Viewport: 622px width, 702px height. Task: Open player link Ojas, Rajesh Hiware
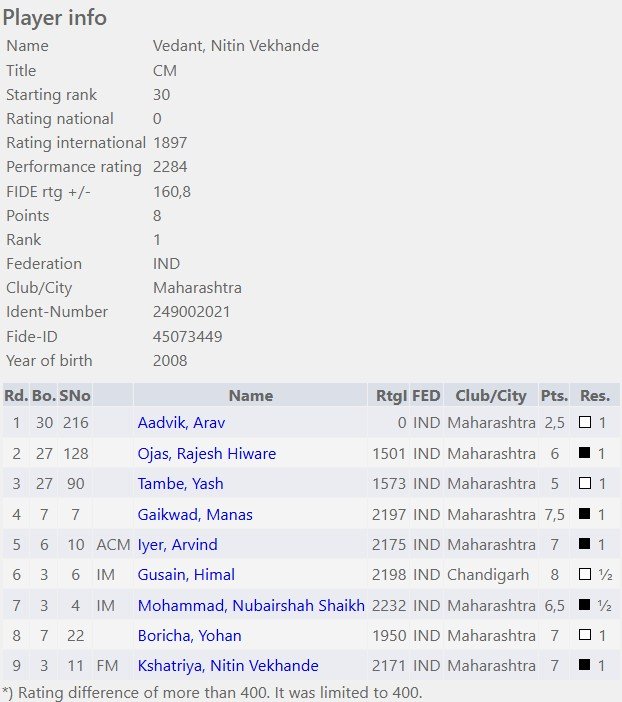[206, 454]
